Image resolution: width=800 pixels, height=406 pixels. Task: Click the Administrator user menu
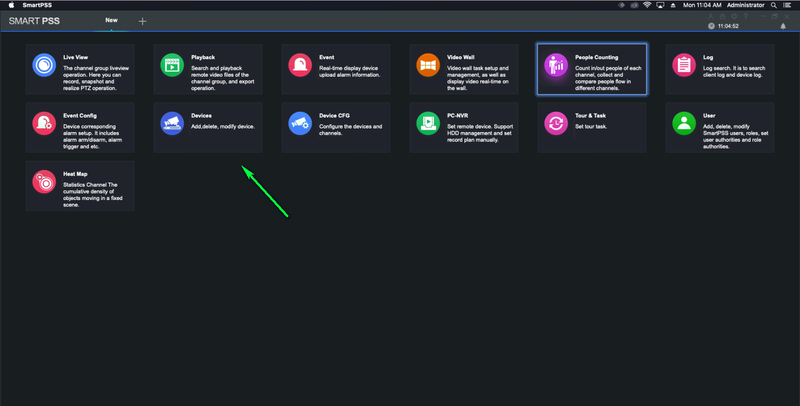745,5
